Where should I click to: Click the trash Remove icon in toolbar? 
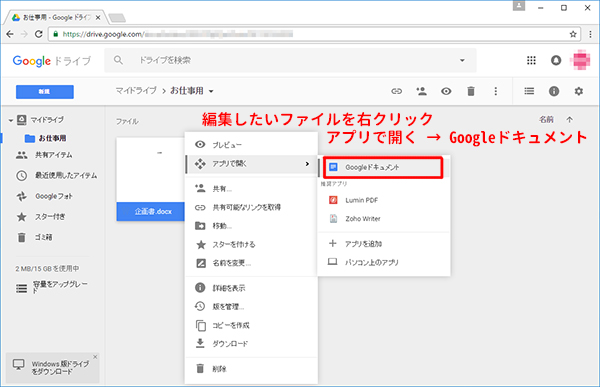point(471,91)
